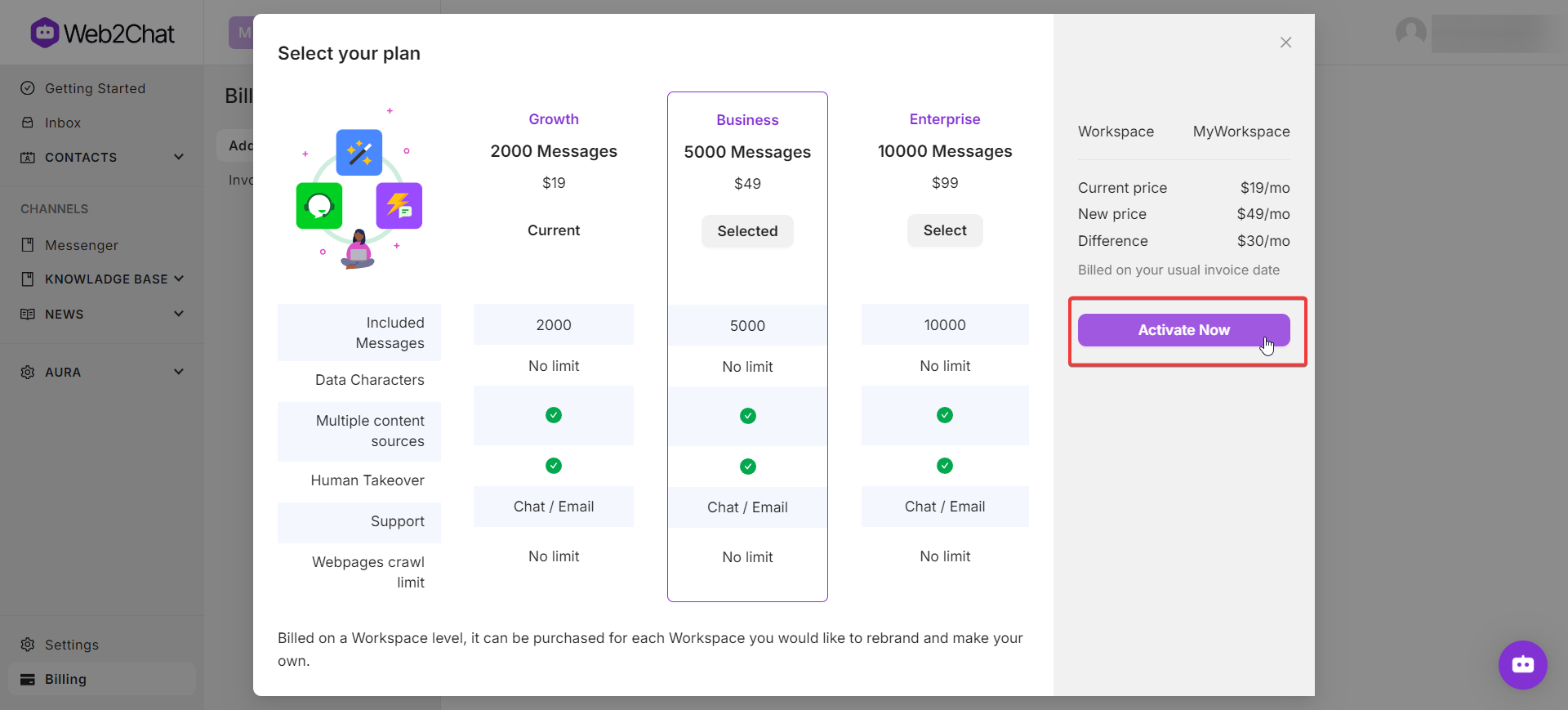Image resolution: width=1568 pixels, height=710 pixels.
Task: Click the Growth plan title
Action: (554, 119)
